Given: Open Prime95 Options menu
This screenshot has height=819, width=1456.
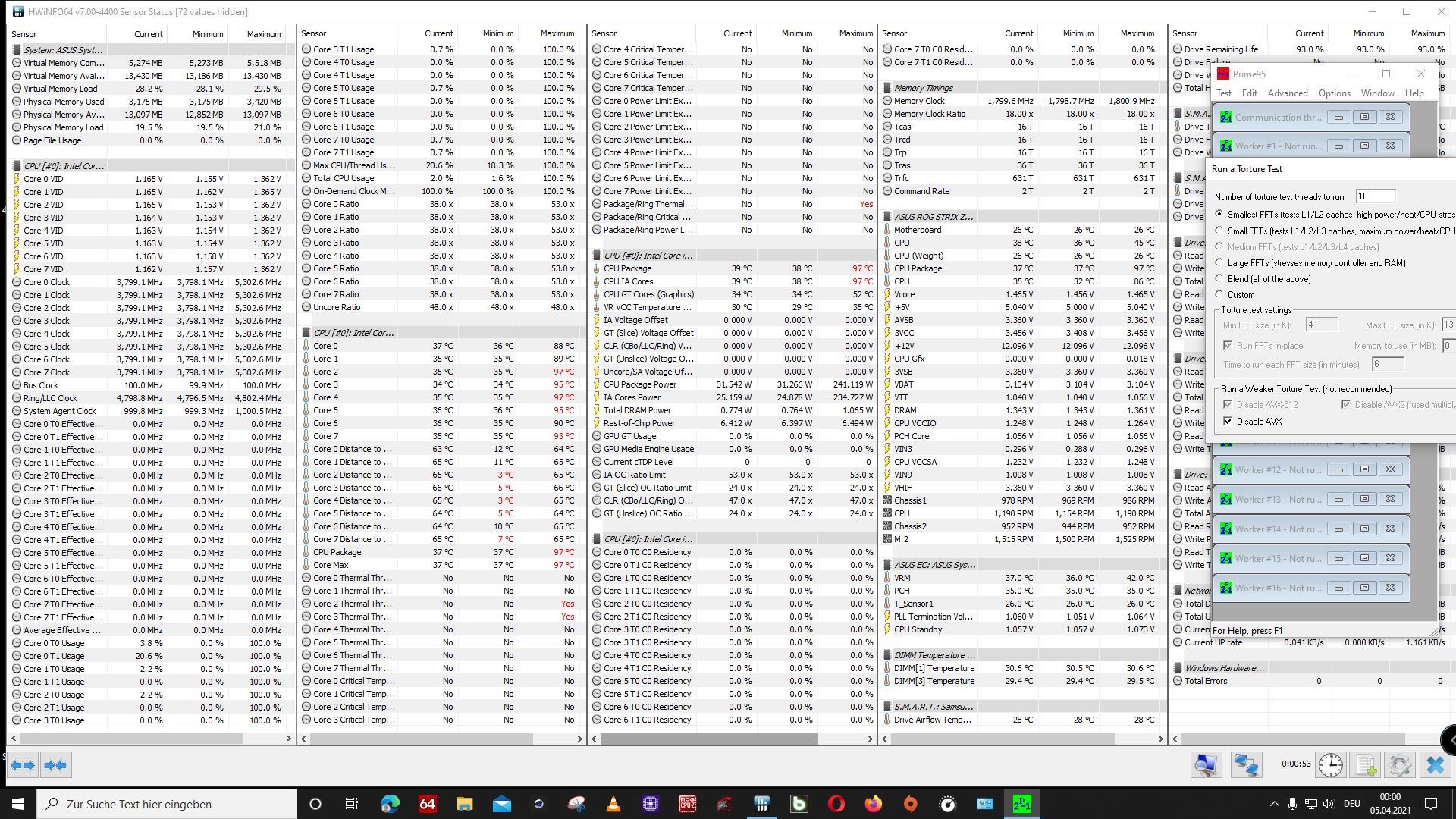Looking at the screenshot, I should [1334, 93].
